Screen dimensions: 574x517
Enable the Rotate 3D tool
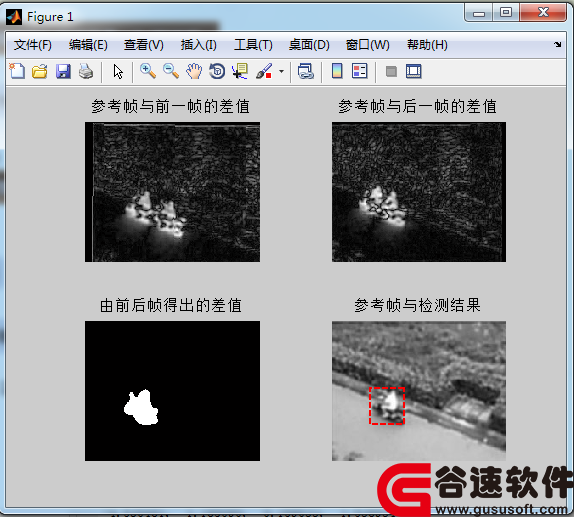[217, 71]
